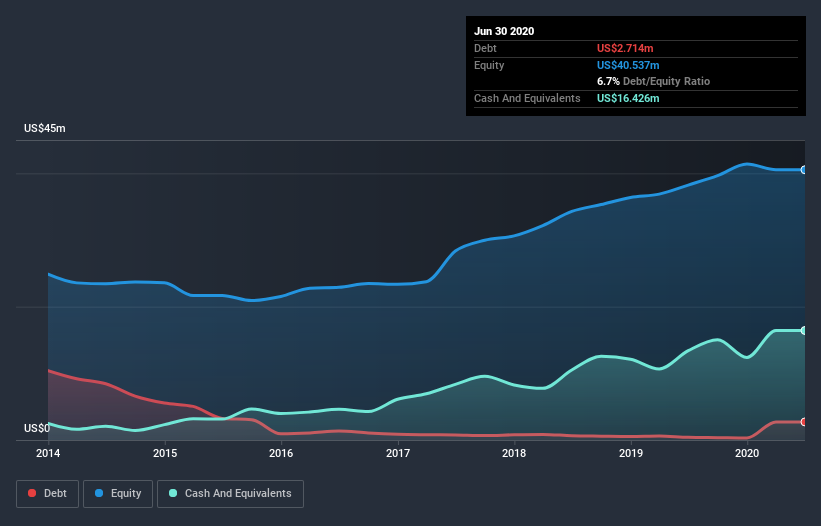Click the US$45m y-axis label
The height and width of the screenshot is (526, 821).
[45, 128]
